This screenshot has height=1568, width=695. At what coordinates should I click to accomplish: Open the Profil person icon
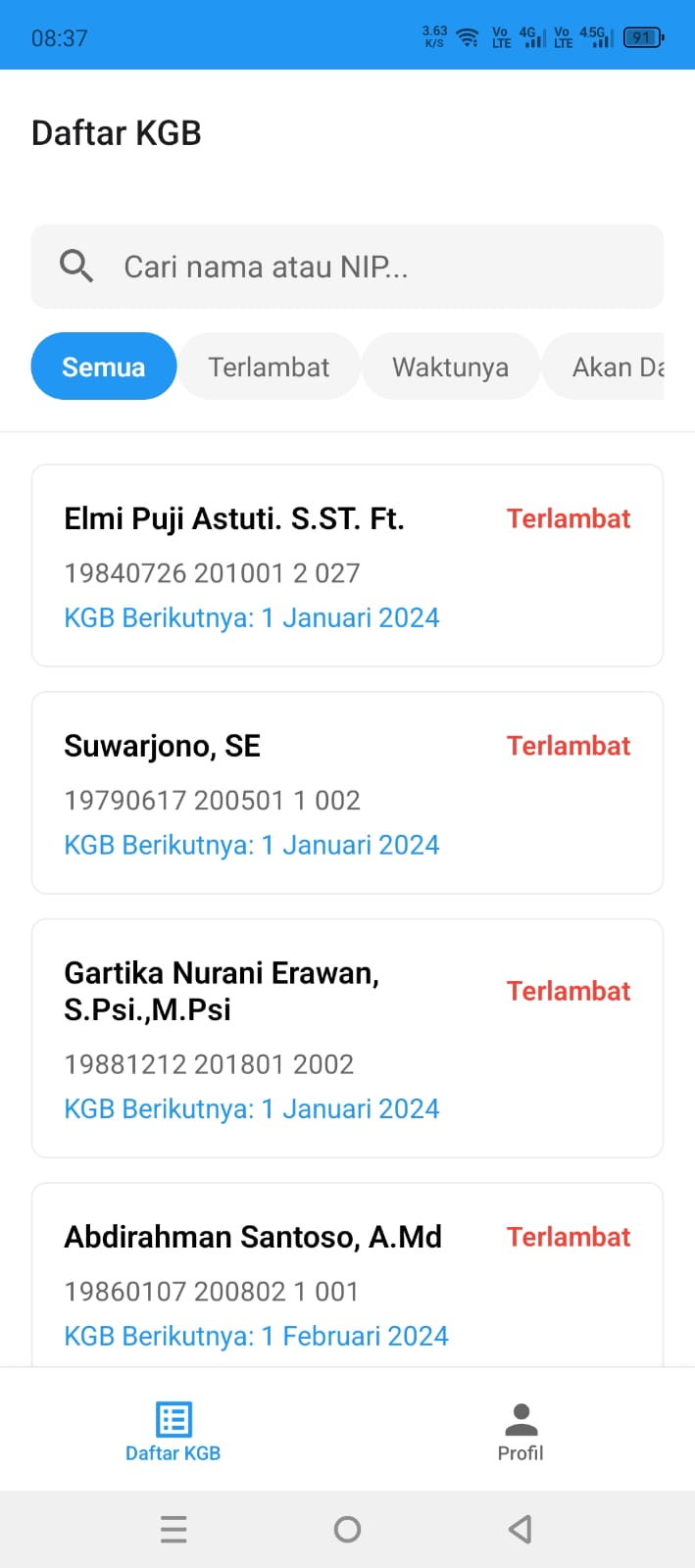[x=521, y=1419]
